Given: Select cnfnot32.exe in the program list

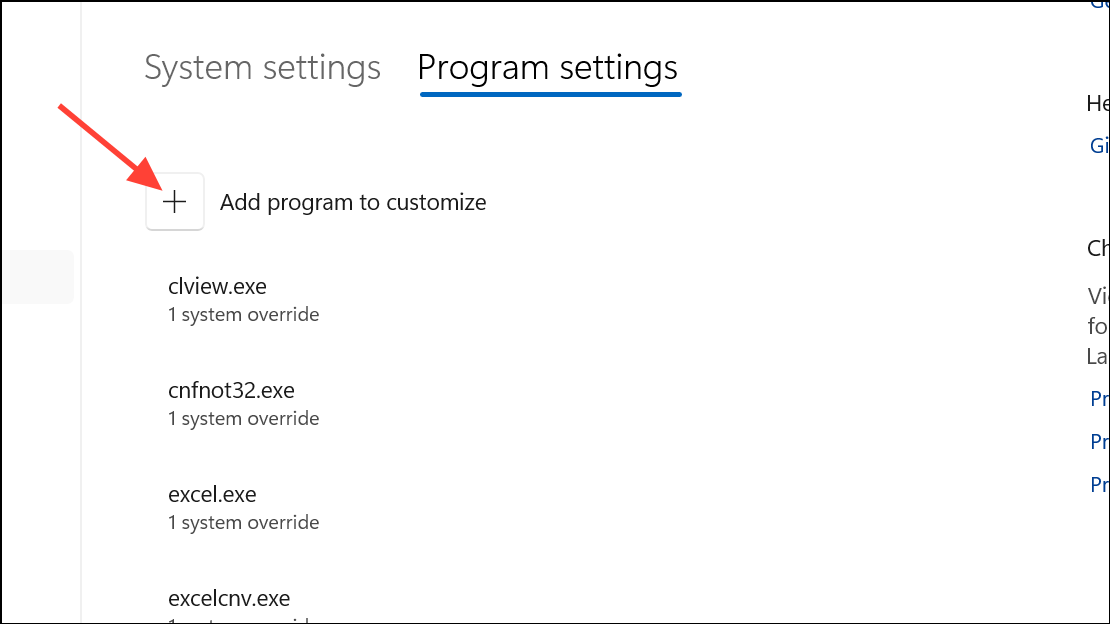Looking at the screenshot, I should tap(231, 390).
